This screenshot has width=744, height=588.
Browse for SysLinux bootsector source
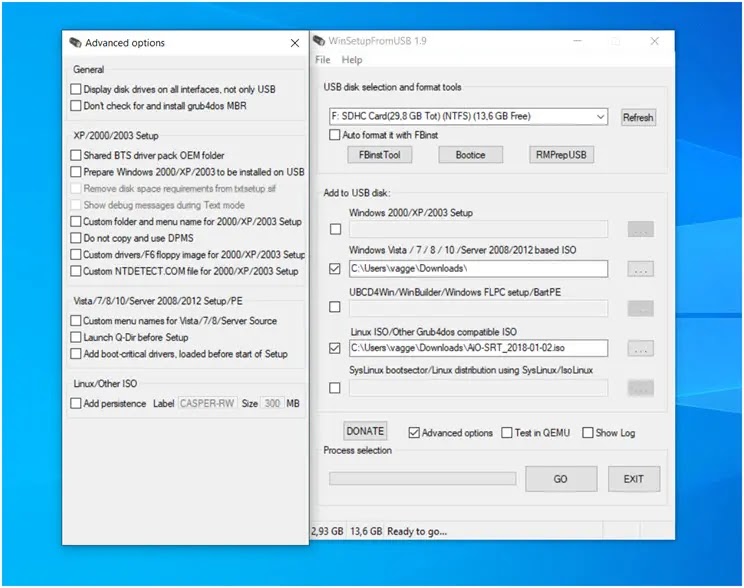click(x=641, y=388)
